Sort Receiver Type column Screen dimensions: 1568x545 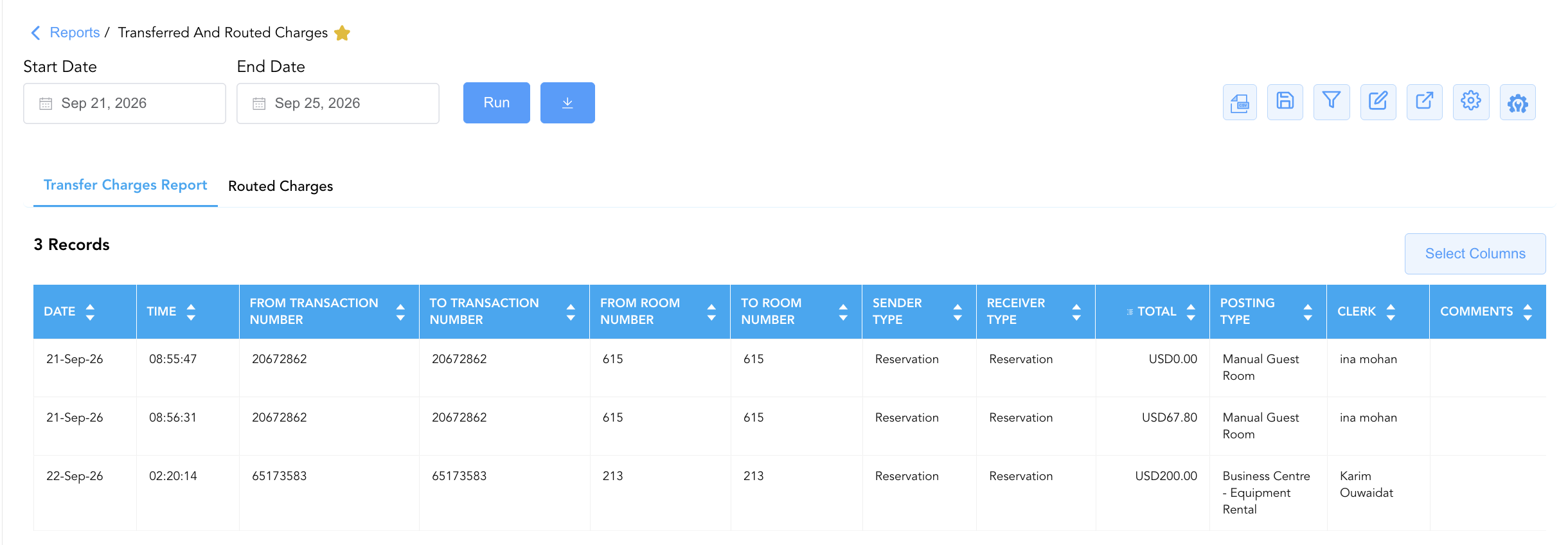pyautogui.click(x=1076, y=312)
